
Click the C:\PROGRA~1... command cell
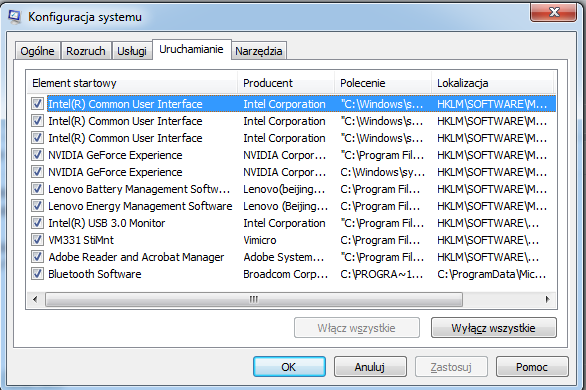click(382, 274)
